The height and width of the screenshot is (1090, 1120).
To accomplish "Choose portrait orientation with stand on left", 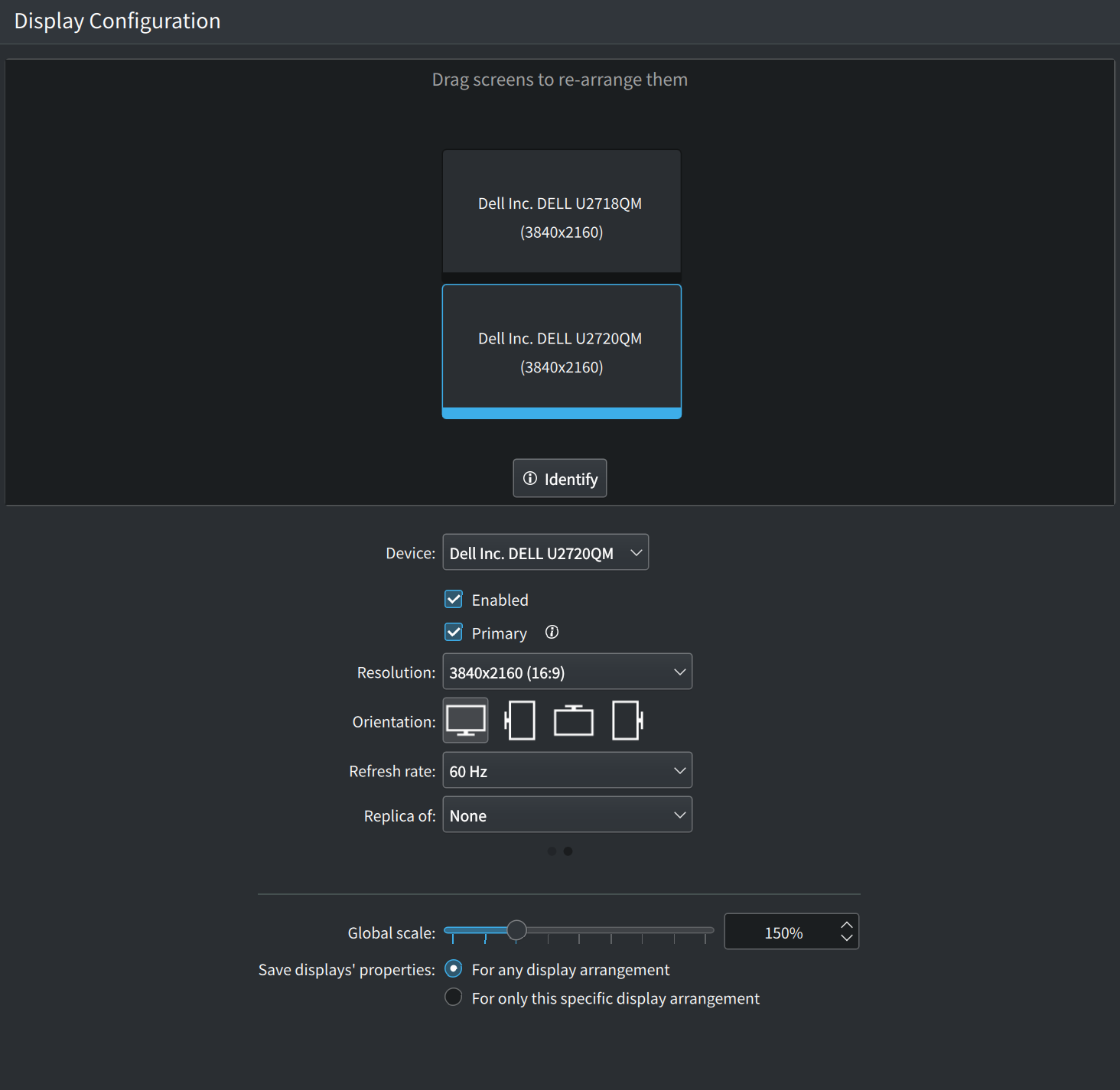I will tap(520, 721).
